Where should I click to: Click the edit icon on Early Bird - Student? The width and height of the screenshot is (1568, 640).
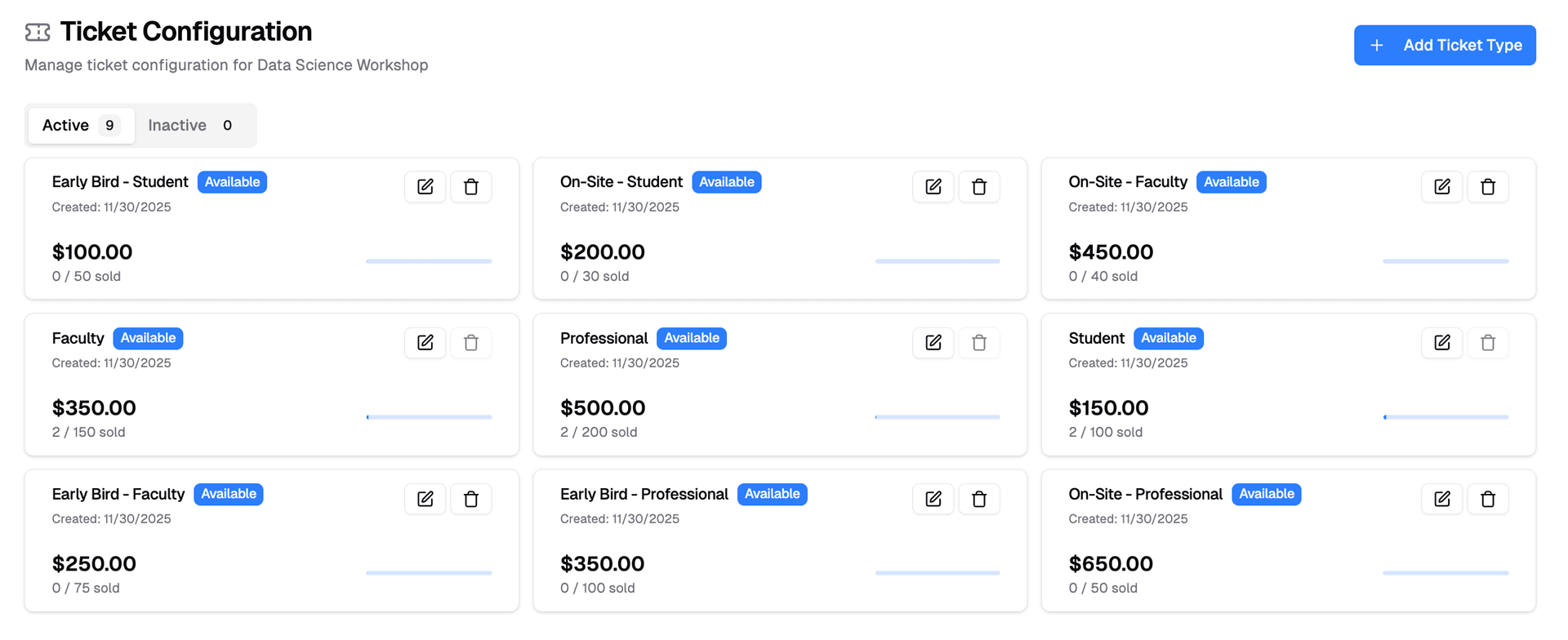tap(425, 186)
